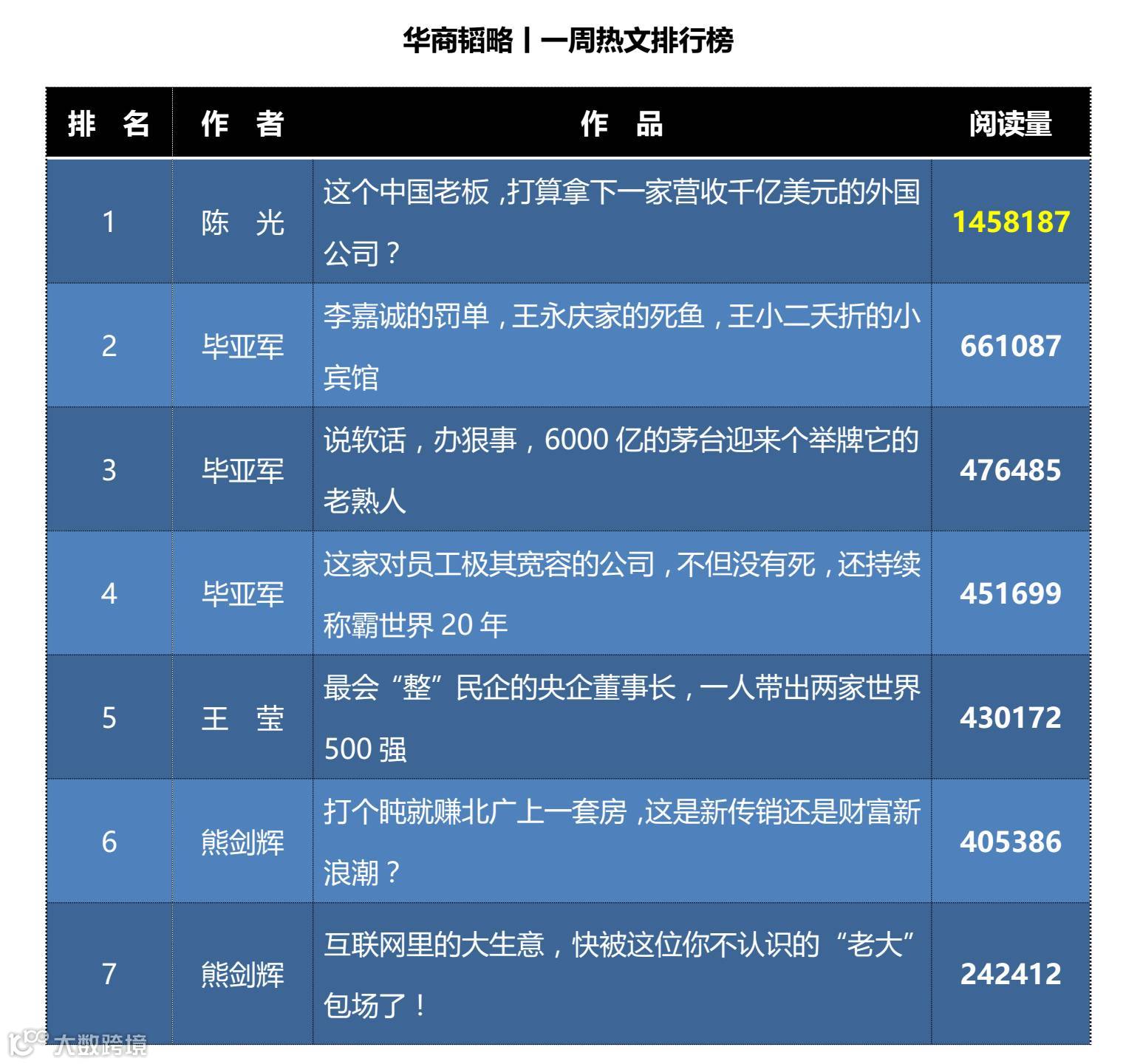Open the article starting 说软话,办狠事

(621, 470)
